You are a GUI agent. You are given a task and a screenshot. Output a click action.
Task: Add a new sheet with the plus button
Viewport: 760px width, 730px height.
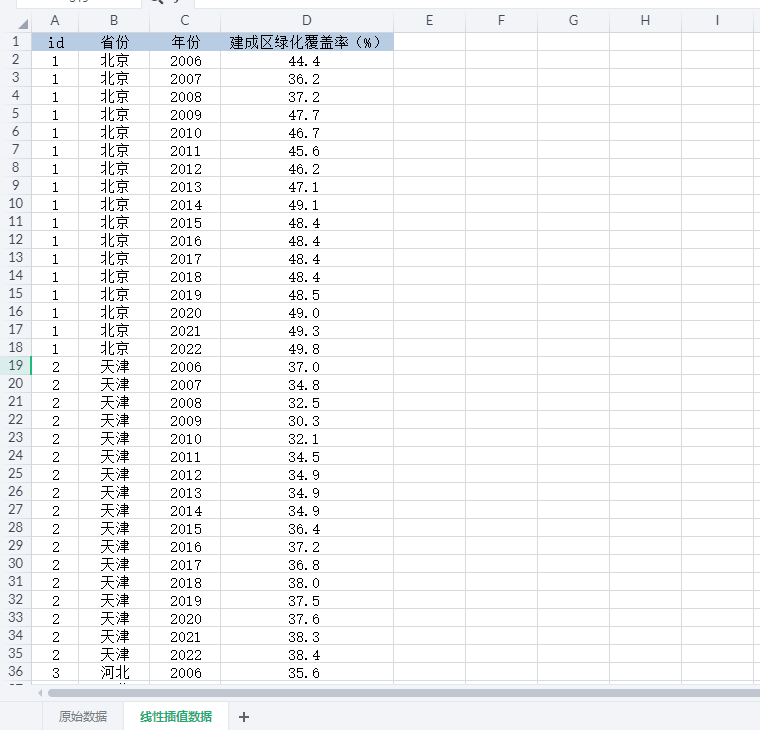pyautogui.click(x=244, y=716)
